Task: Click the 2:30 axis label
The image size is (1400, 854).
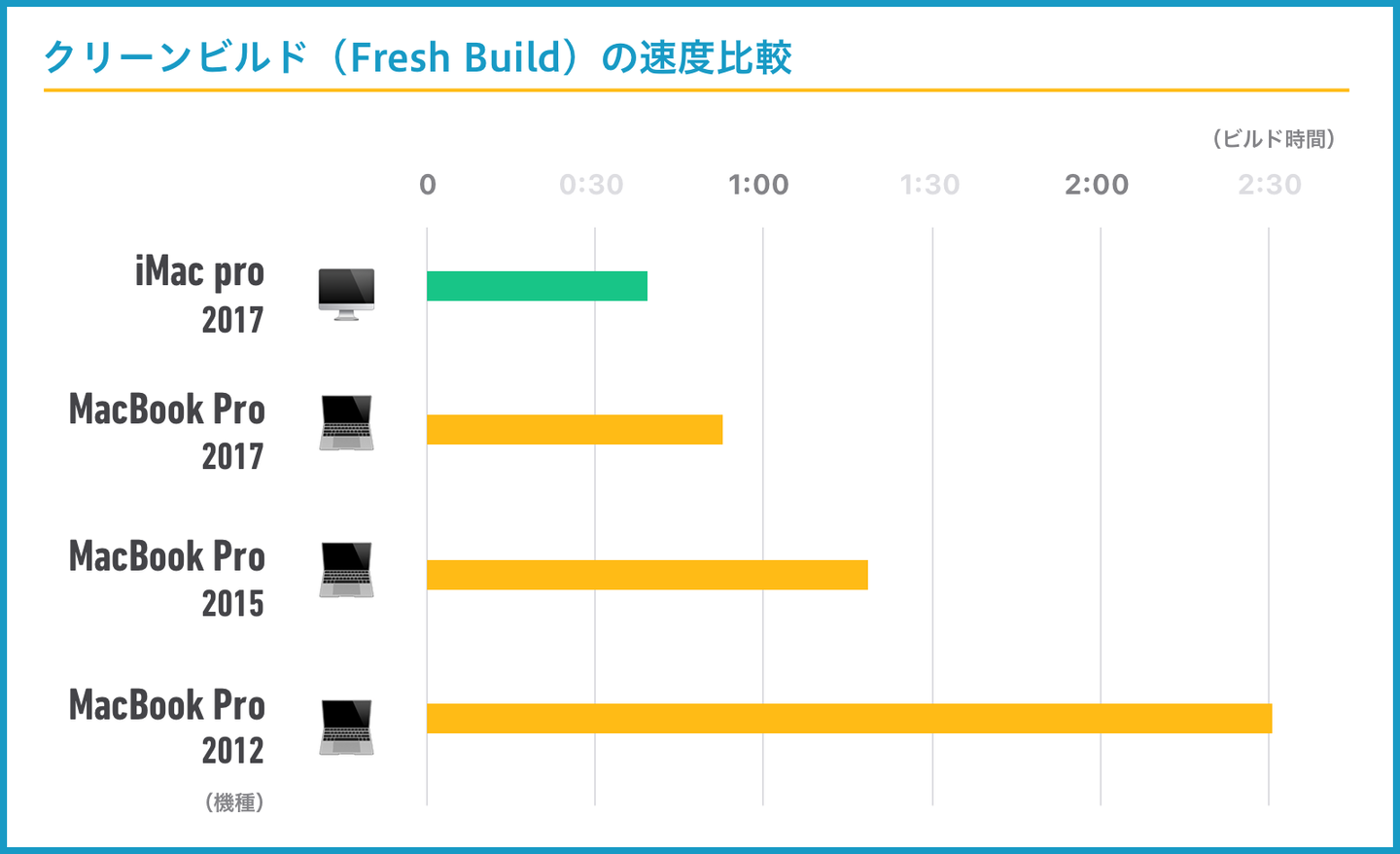Action: point(1269,185)
